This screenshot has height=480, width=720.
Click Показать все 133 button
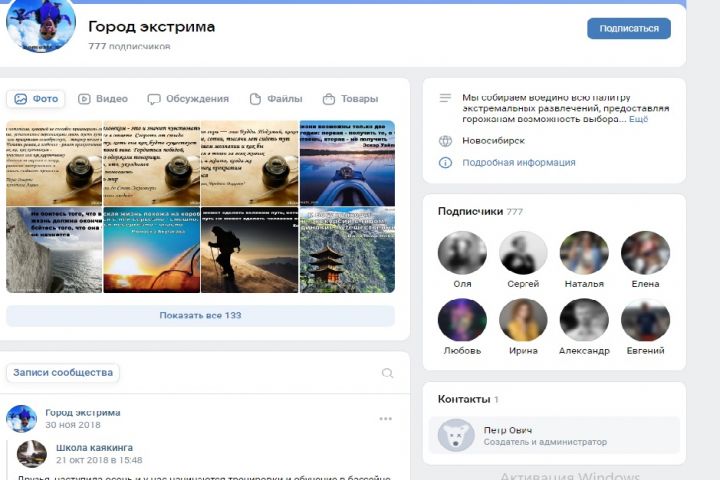[x=200, y=316]
